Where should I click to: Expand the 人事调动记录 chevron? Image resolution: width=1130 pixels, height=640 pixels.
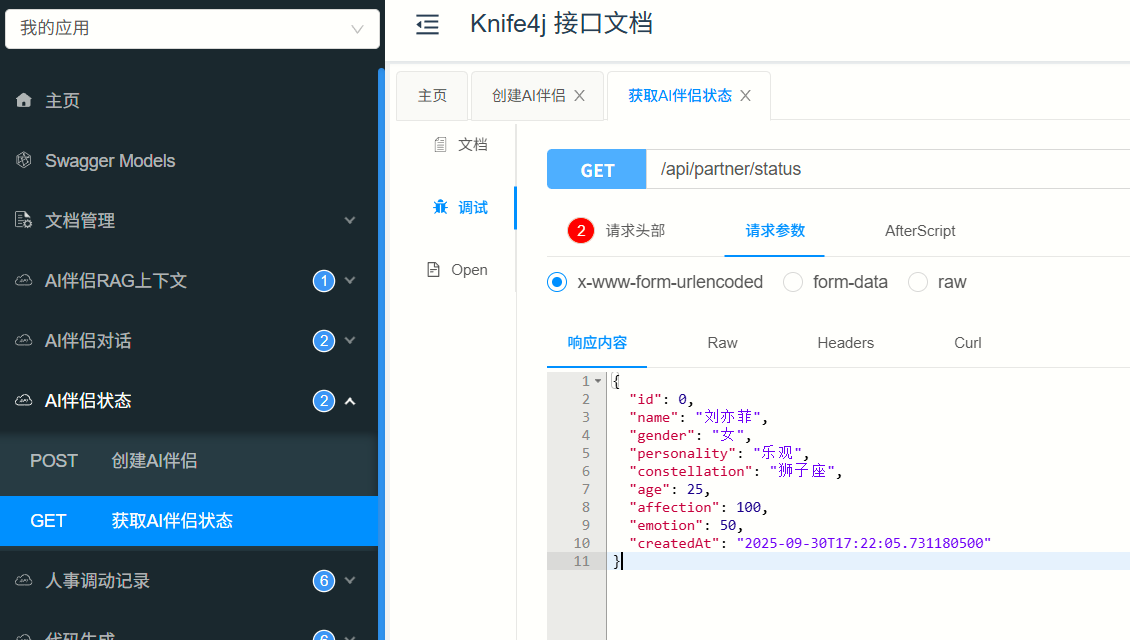(350, 580)
